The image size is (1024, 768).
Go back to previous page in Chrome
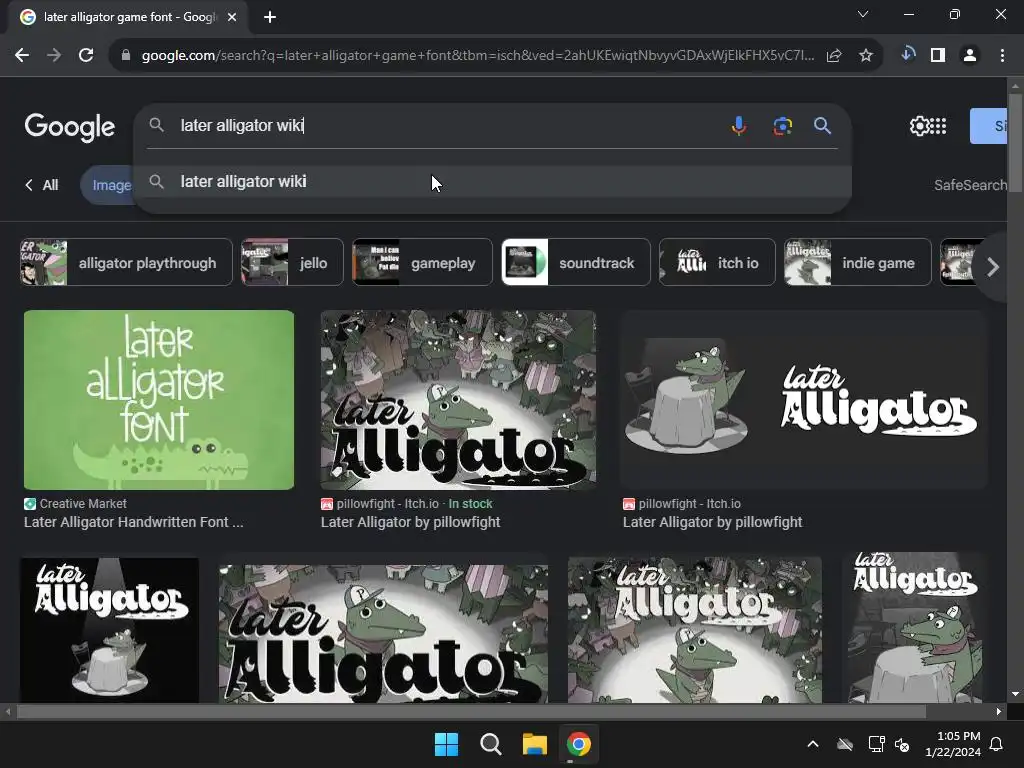(x=22, y=56)
